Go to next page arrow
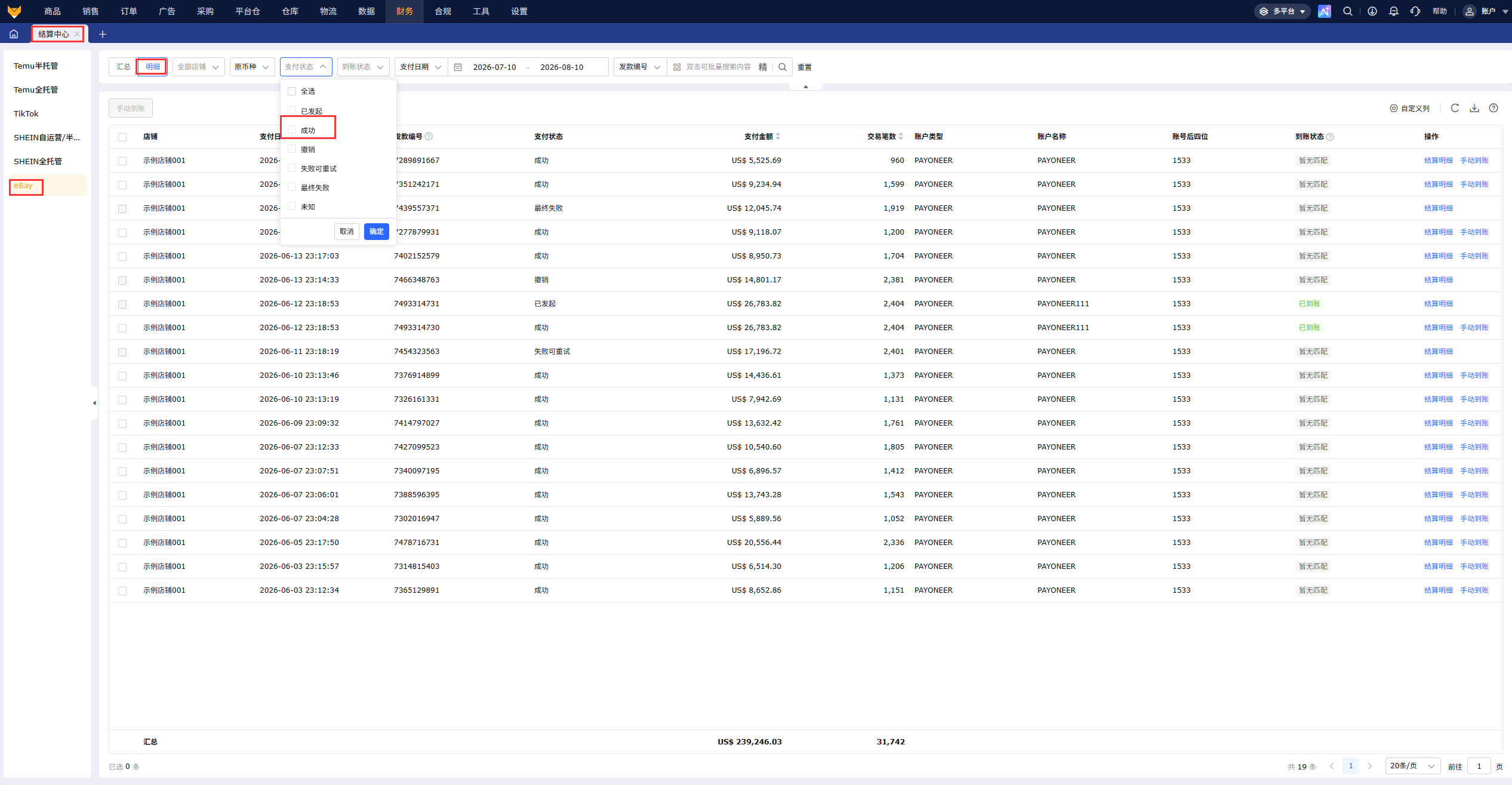The width and height of the screenshot is (1512, 785). 1370,766
